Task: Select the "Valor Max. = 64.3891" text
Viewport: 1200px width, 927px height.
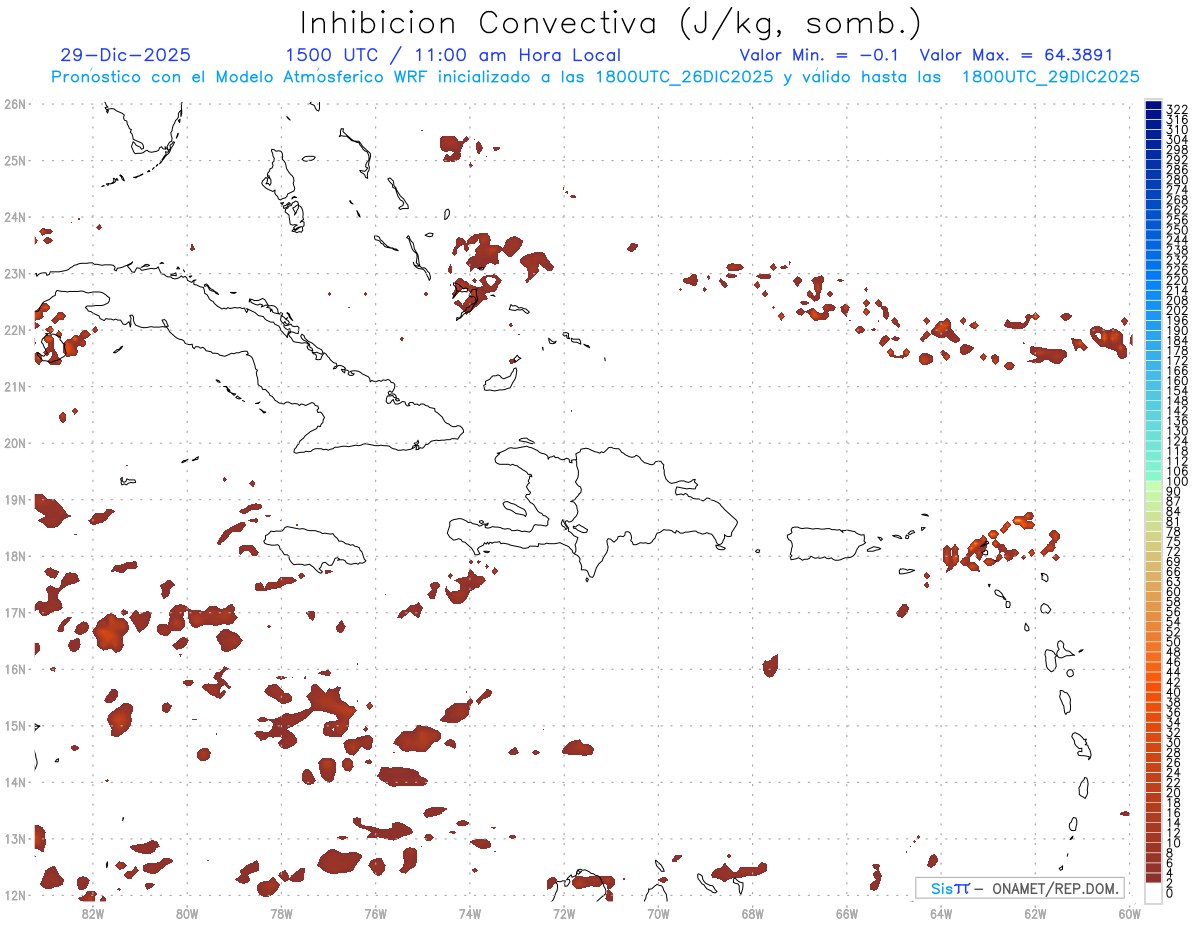Action: click(x=1016, y=56)
